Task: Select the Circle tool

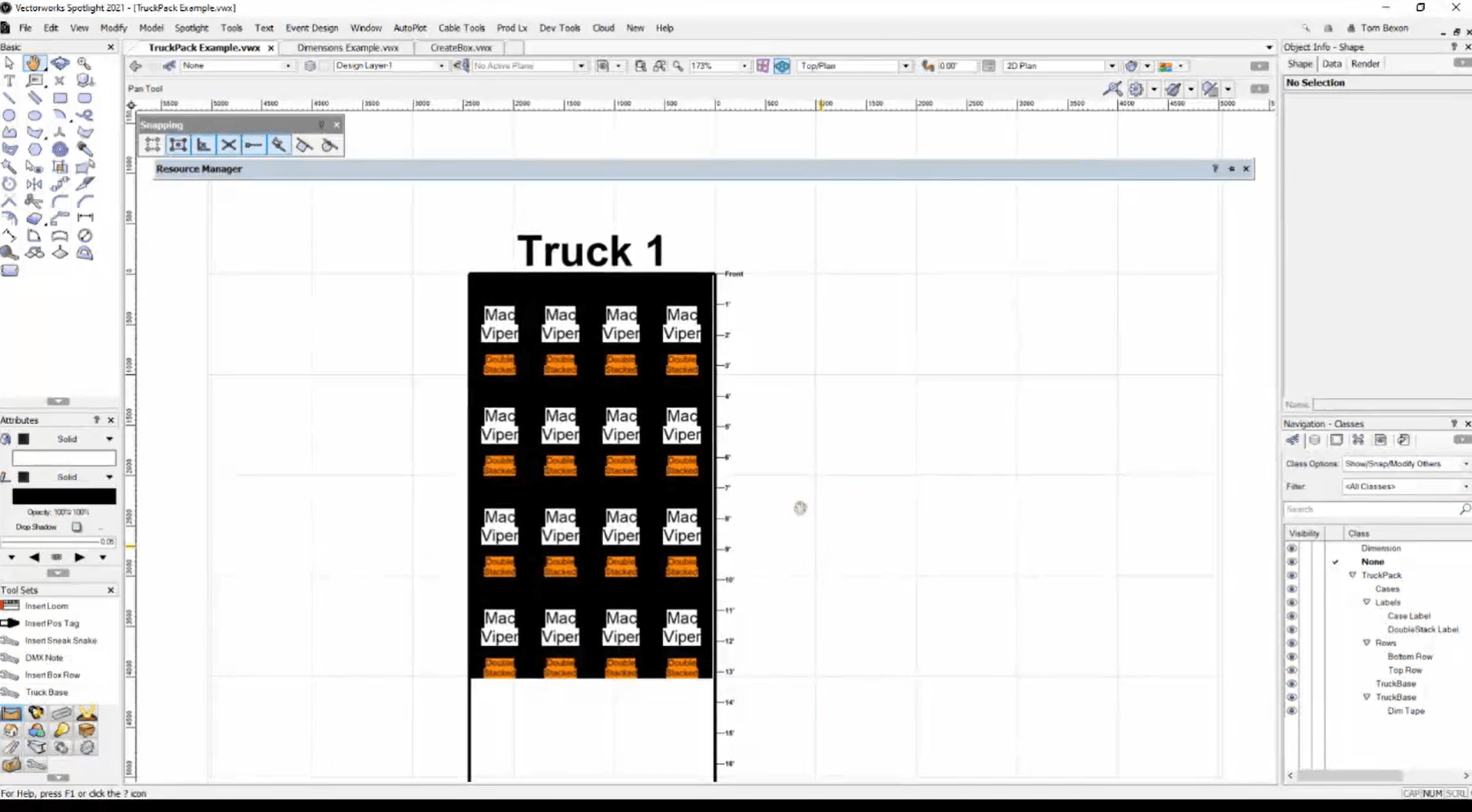Action: 9,115
